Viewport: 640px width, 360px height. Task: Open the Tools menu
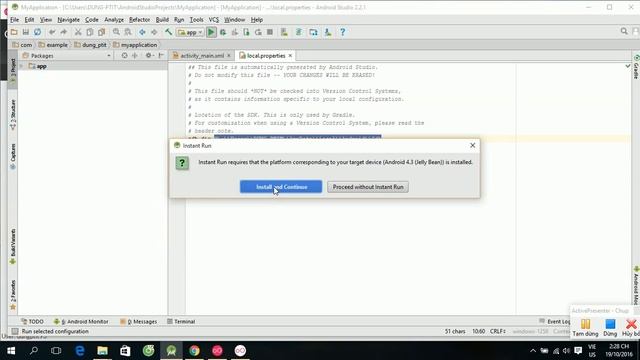196,20
